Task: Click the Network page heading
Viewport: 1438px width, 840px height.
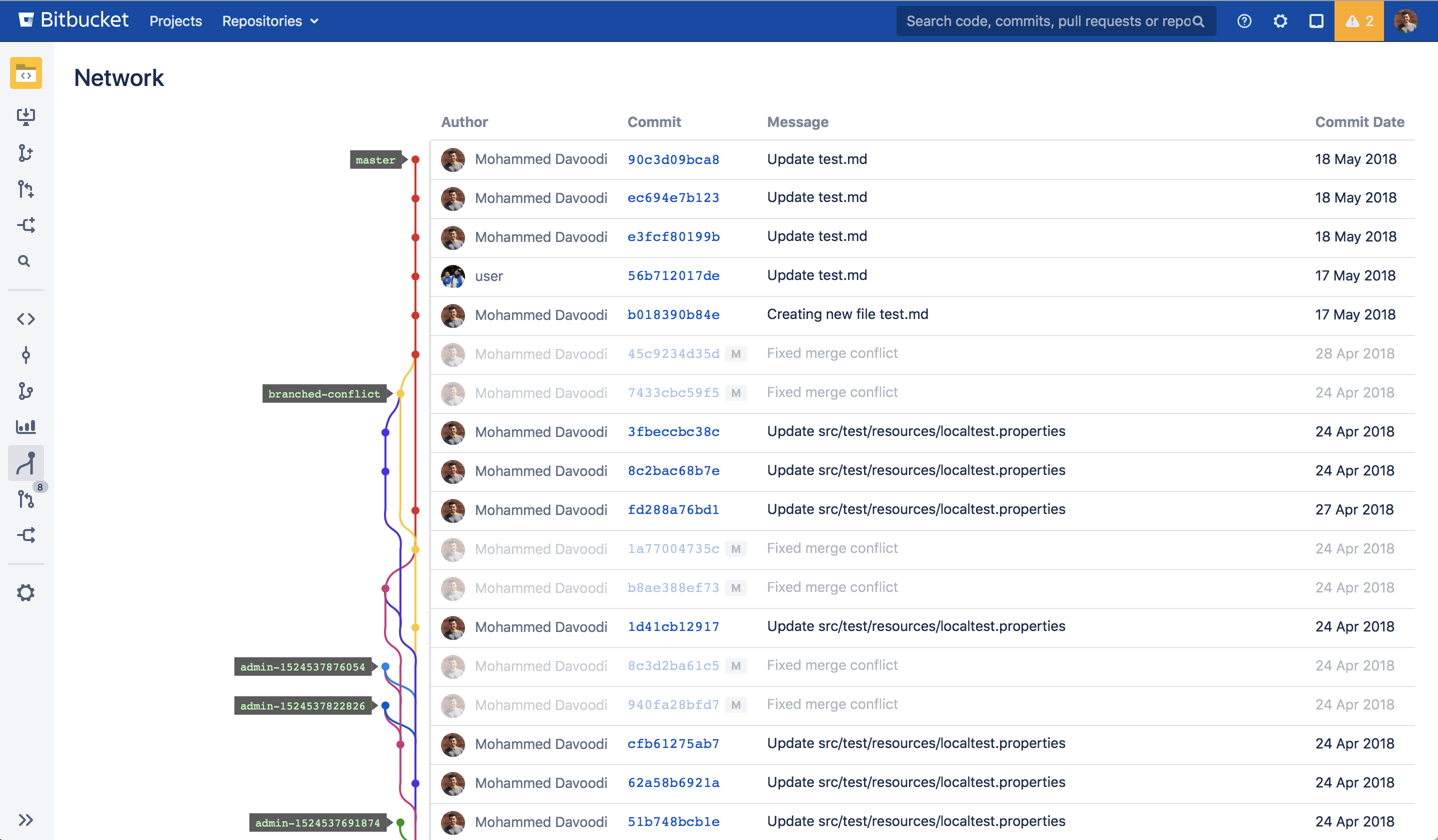Action: coord(118,78)
